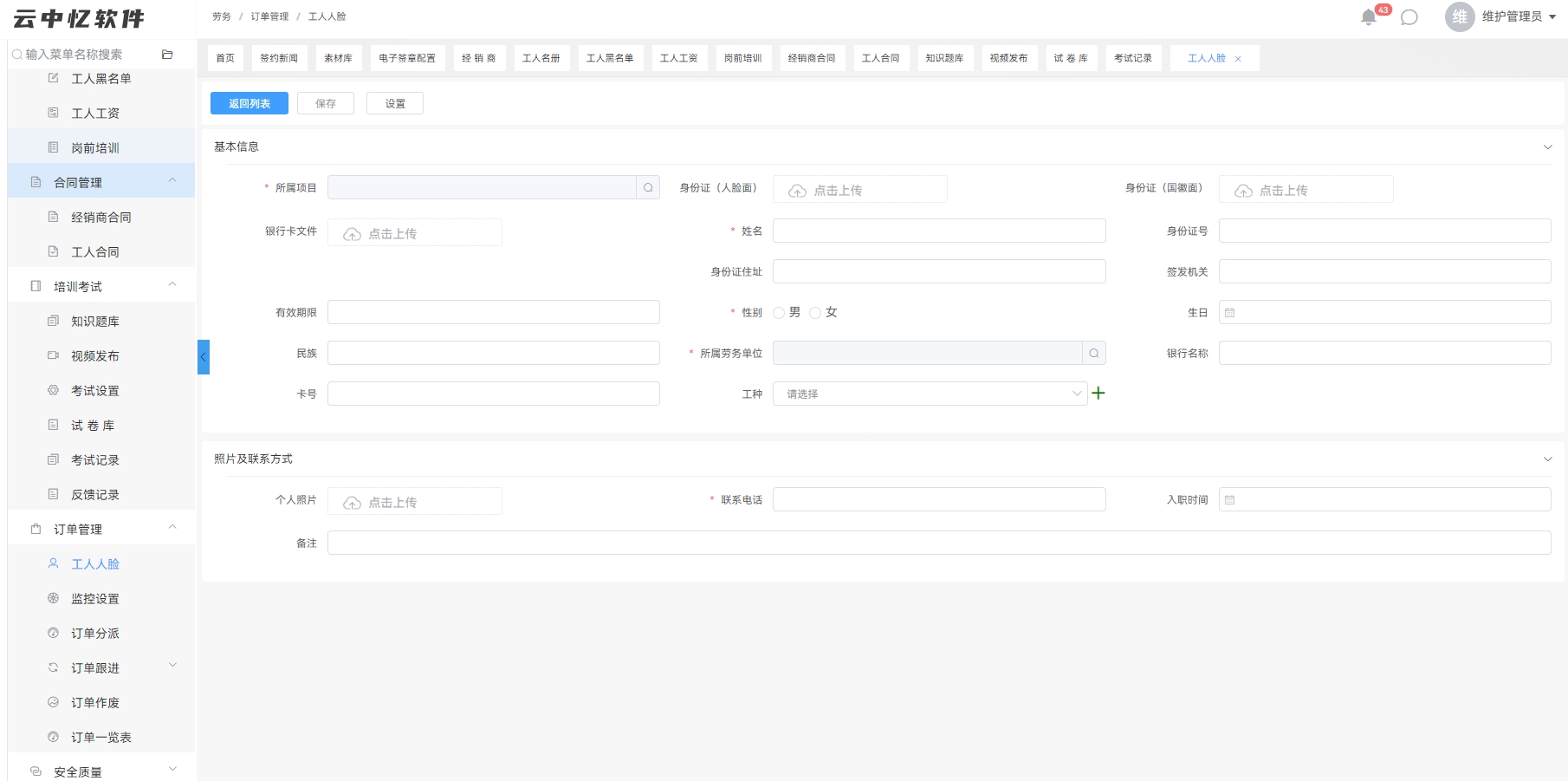This screenshot has height=781, width=1568.
Task: Click the green plus icon beside 工种
Action: click(1098, 393)
